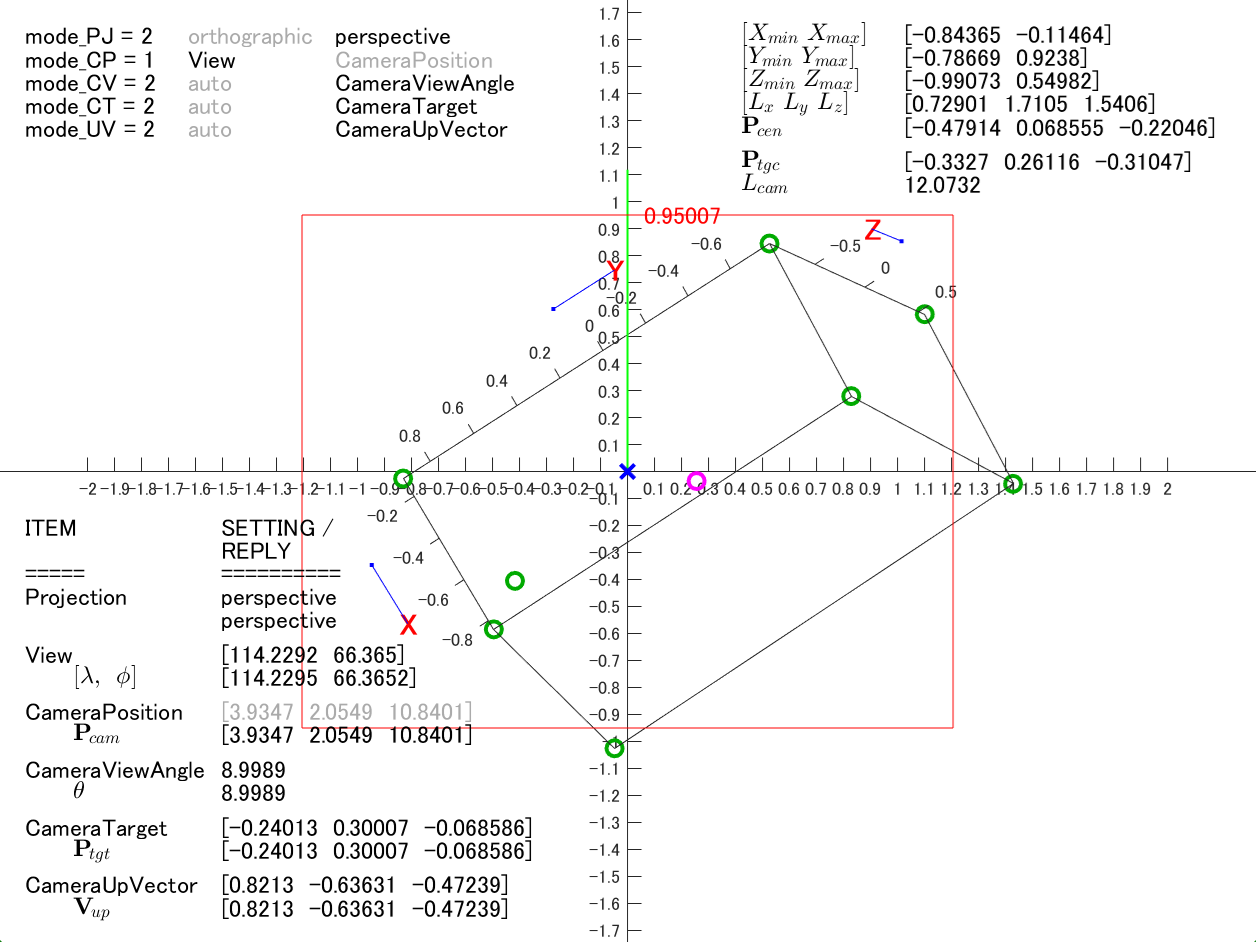Open the CameraTarget auto selector

click(x=210, y=107)
